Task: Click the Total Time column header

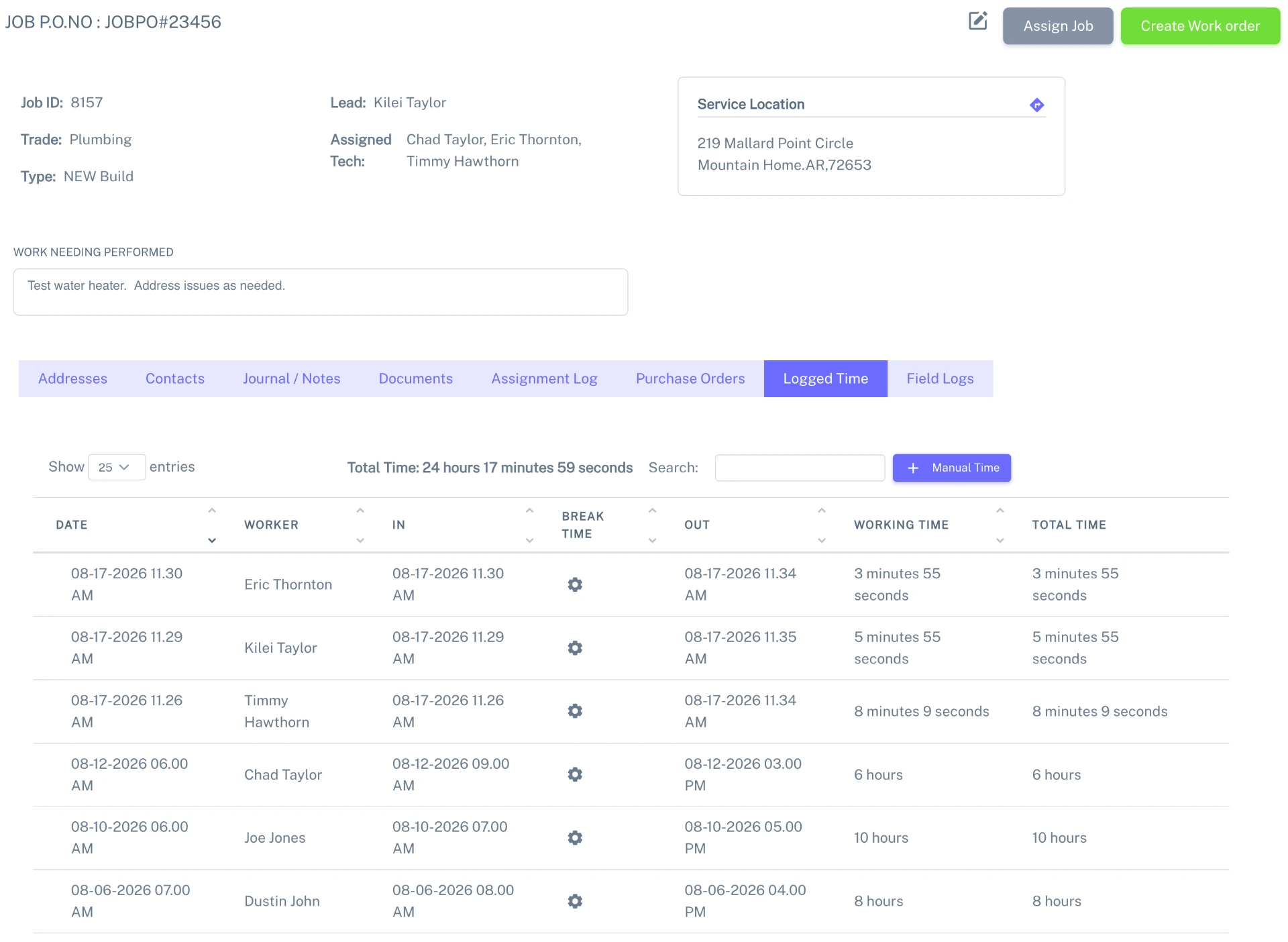Action: click(x=1069, y=525)
